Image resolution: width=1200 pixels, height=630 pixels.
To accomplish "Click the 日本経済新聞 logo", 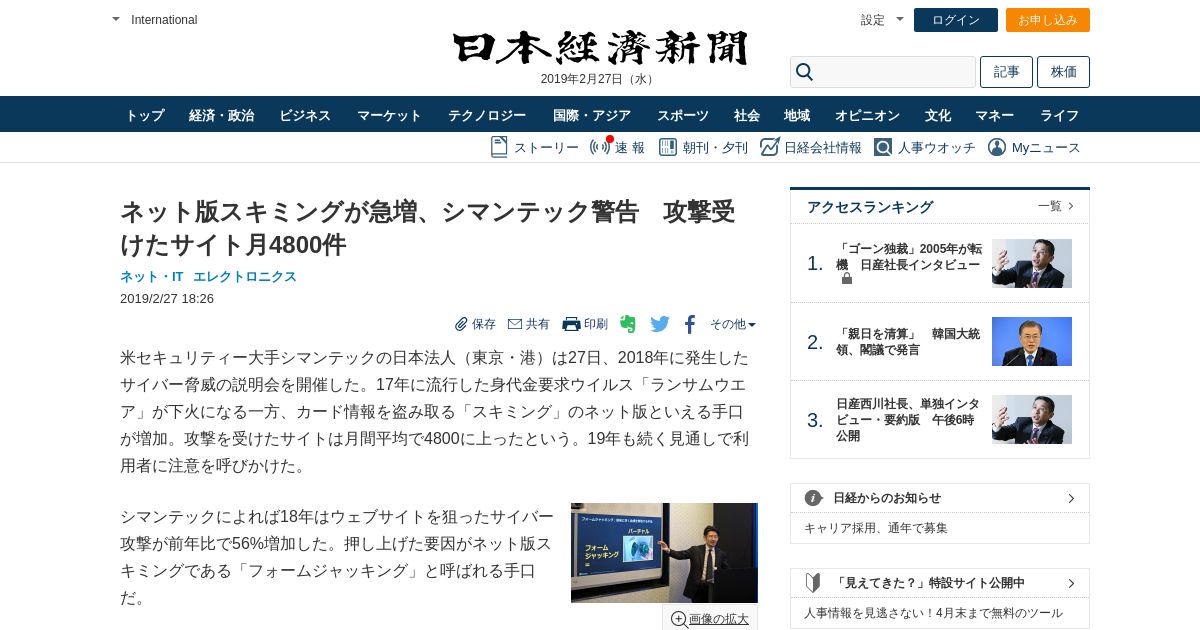I will [x=600, y=48].
